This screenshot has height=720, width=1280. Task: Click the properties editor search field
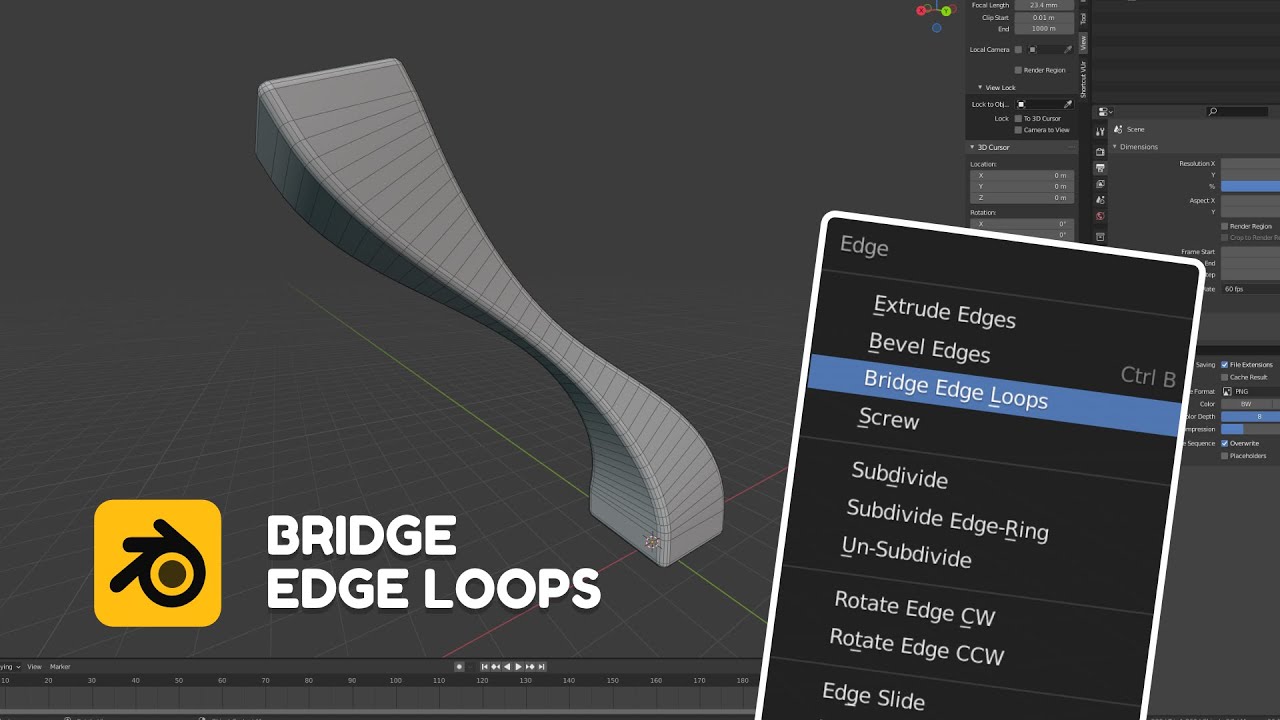click(x=1237, y=111)
